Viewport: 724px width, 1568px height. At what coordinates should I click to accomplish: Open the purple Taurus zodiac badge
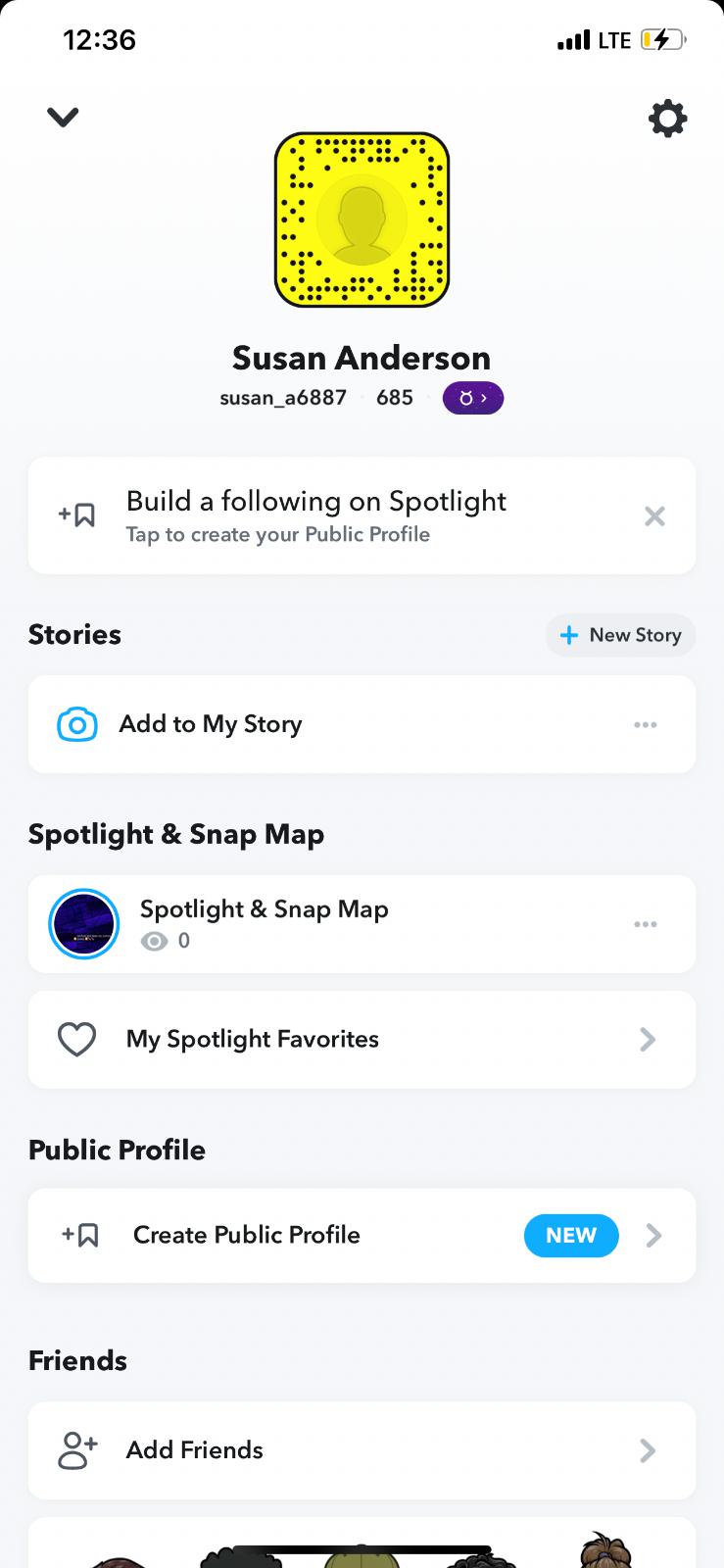(472, 398)
